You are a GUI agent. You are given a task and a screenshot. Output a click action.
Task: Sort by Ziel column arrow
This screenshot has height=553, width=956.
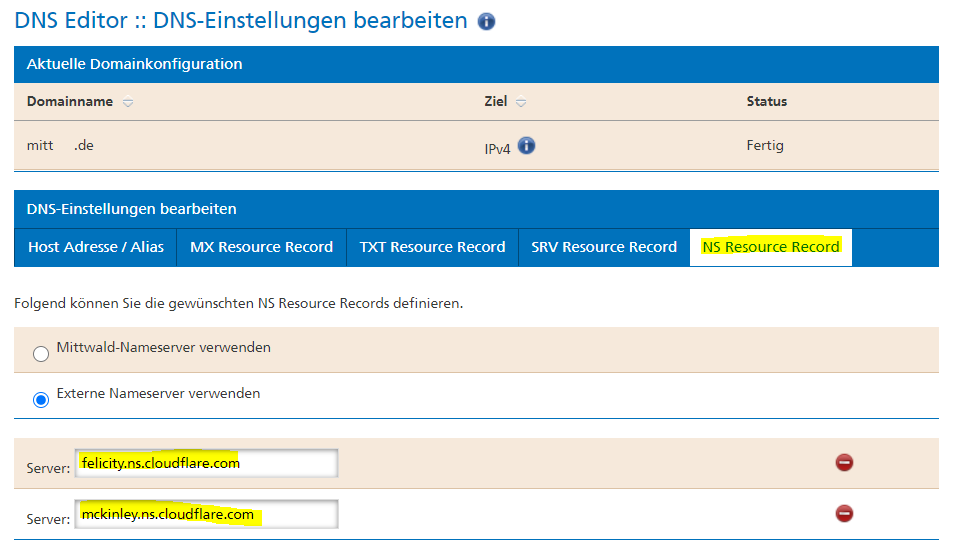coord(521,102)
